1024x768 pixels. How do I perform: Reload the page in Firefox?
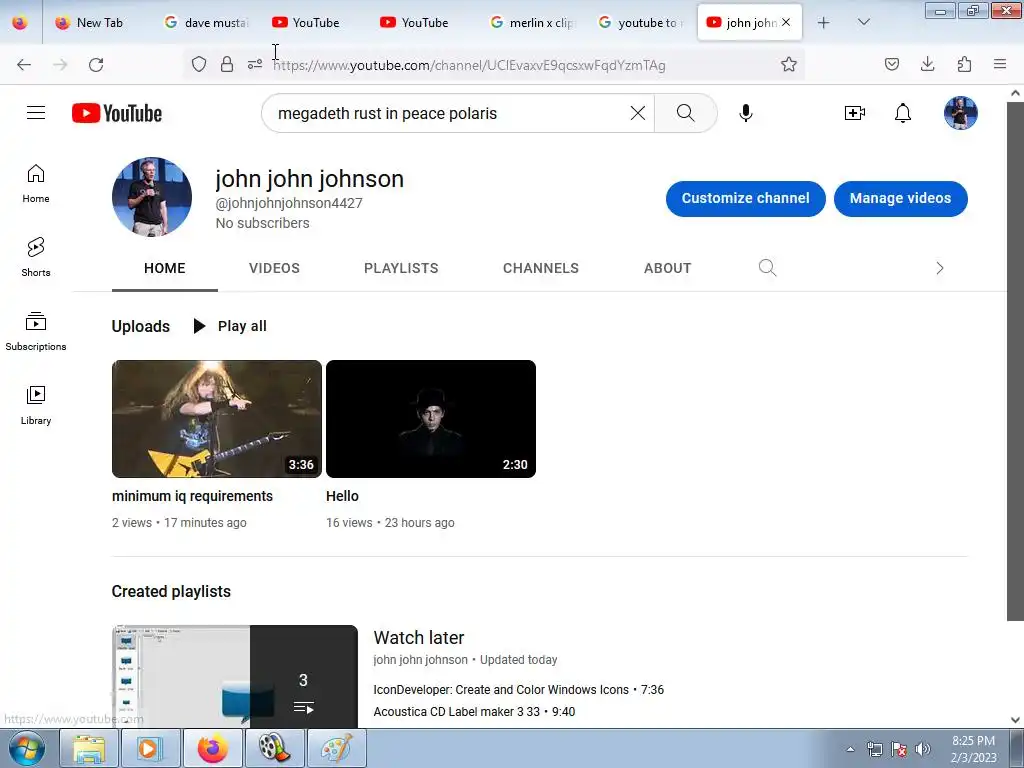pos(96,65)
